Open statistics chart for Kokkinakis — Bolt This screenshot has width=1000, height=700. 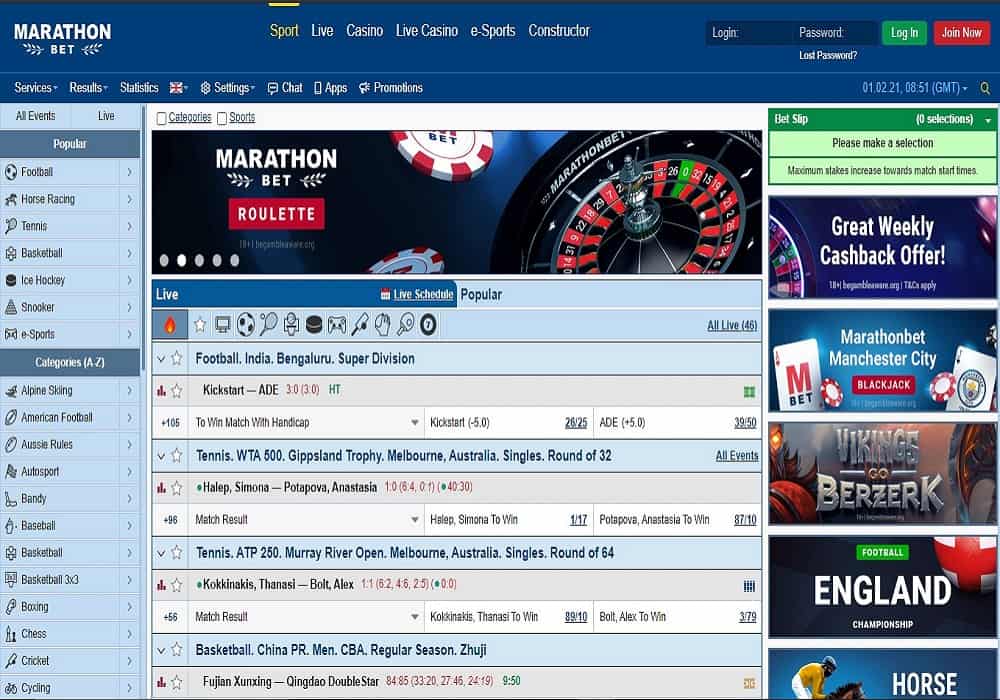161,585
